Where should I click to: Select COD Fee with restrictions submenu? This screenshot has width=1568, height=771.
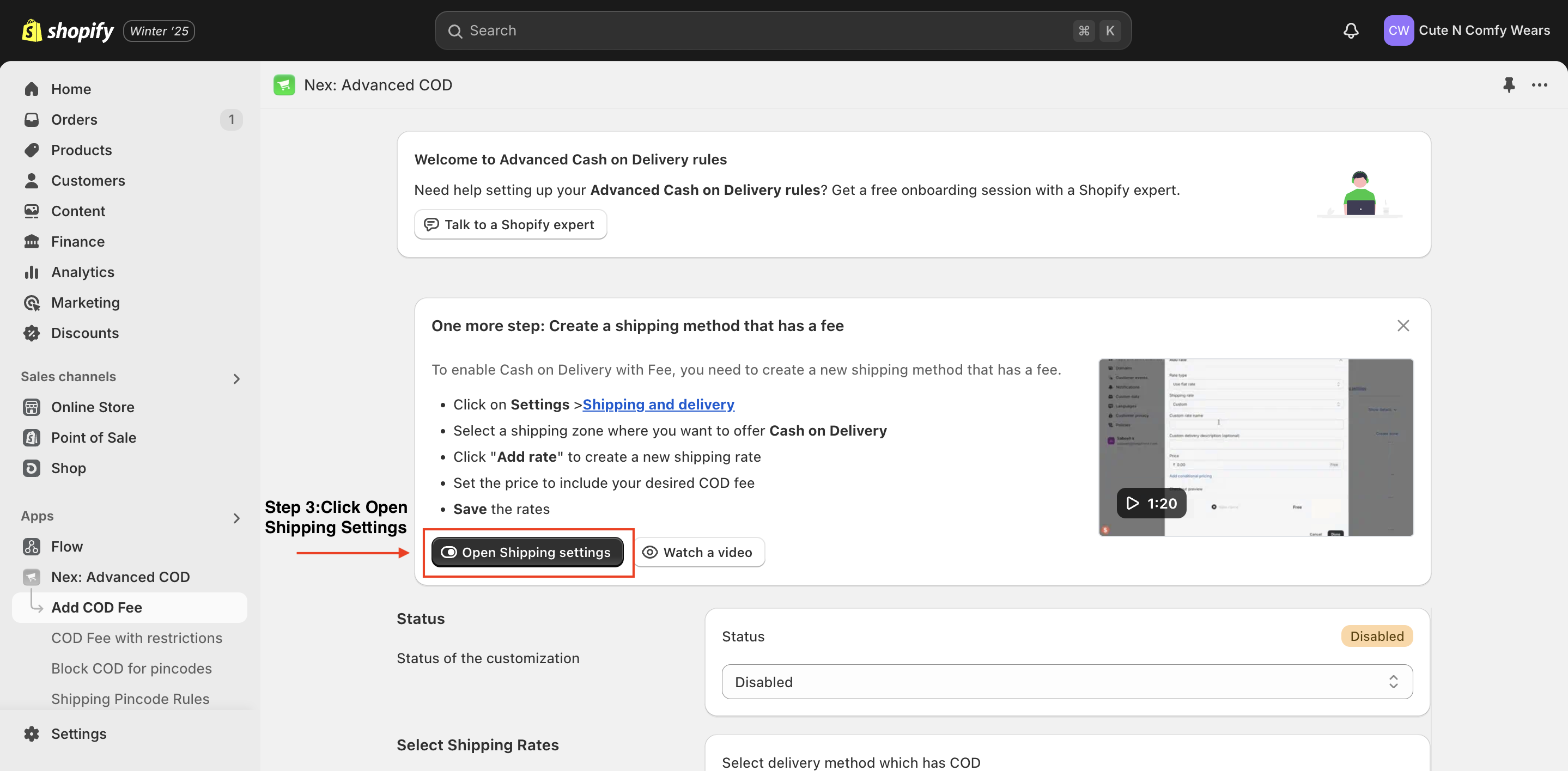pos(136,638)
